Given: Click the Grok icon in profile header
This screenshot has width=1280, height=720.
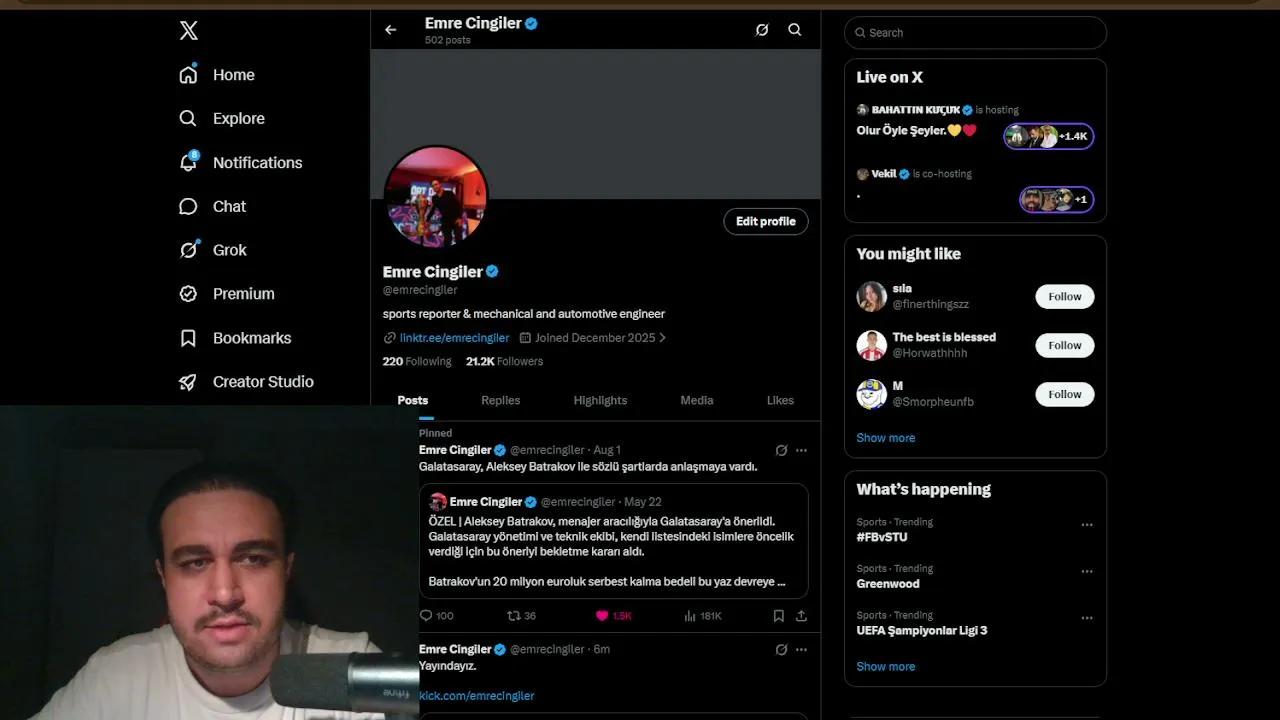Looking at the screenshot, I should click(762, 30).
